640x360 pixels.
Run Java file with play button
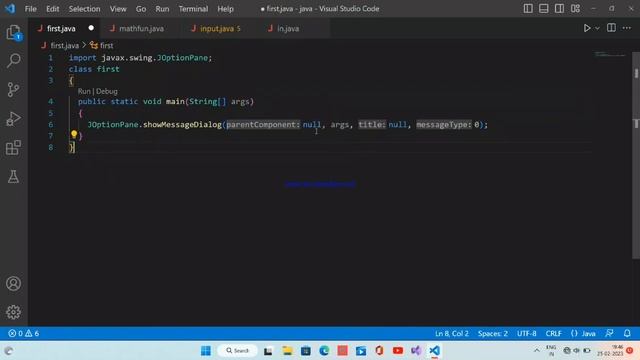[x=587, y=28]
